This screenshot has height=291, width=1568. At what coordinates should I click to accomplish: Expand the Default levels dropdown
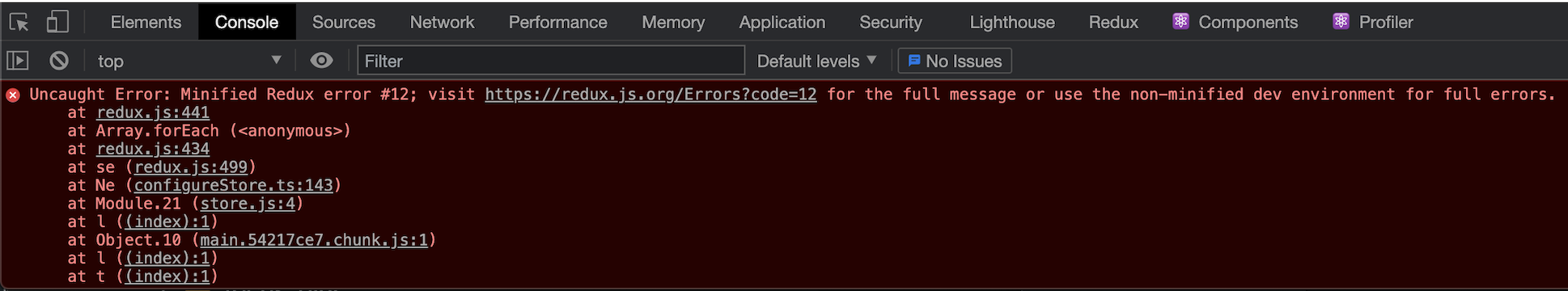pos(816,61)
